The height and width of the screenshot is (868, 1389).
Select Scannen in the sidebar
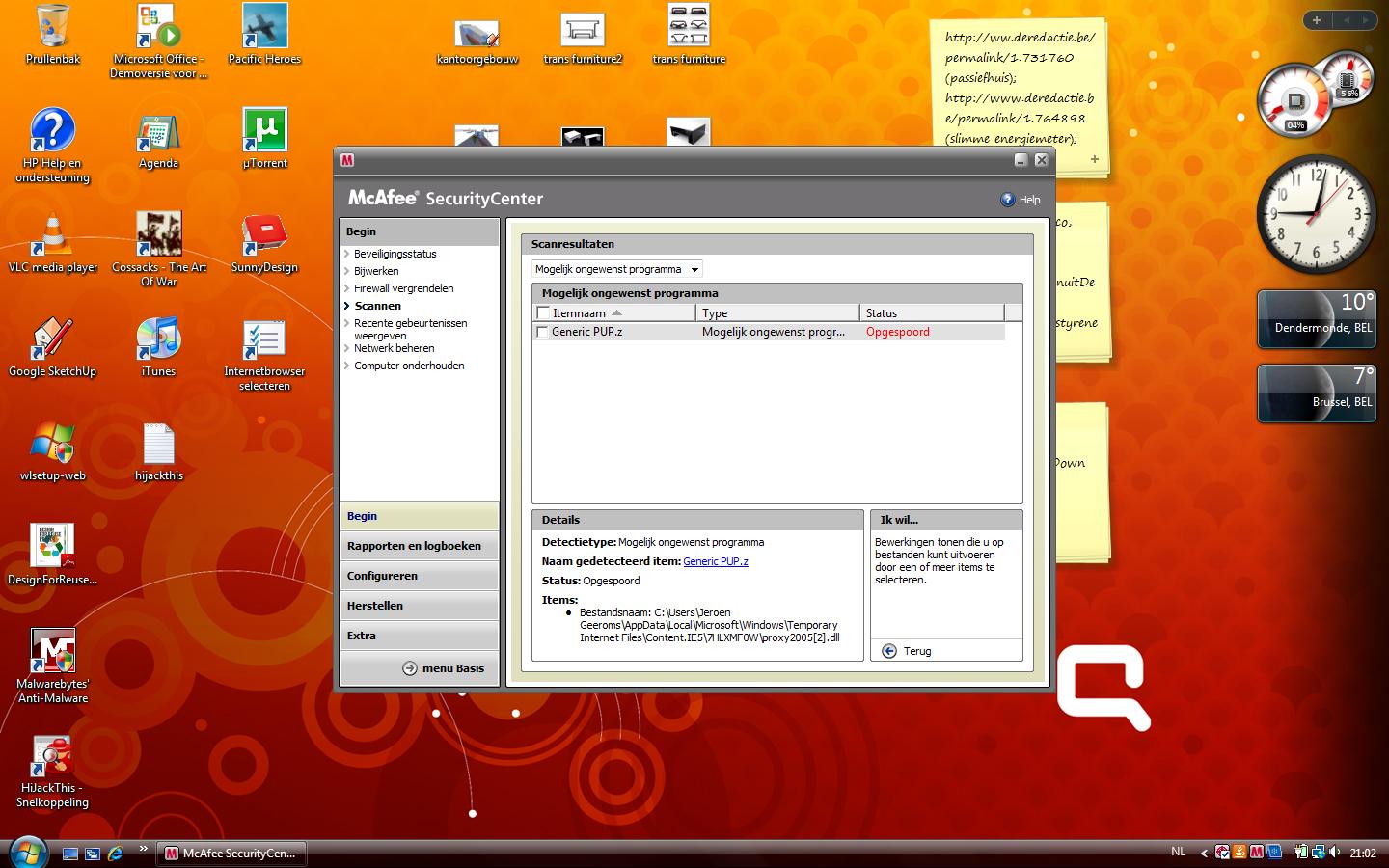coord(377,306)
